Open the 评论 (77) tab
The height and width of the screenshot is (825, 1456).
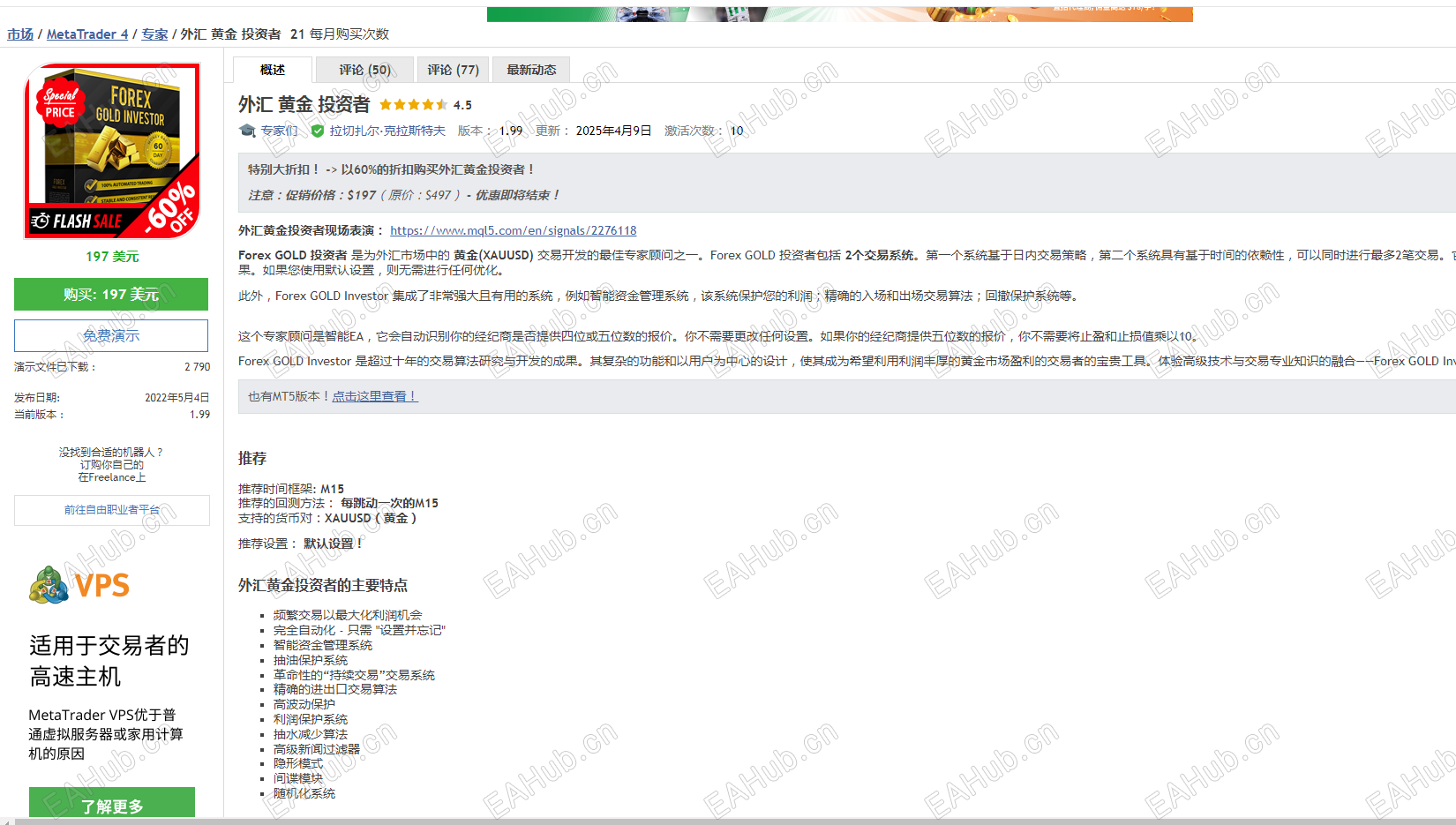click(453, 70)
